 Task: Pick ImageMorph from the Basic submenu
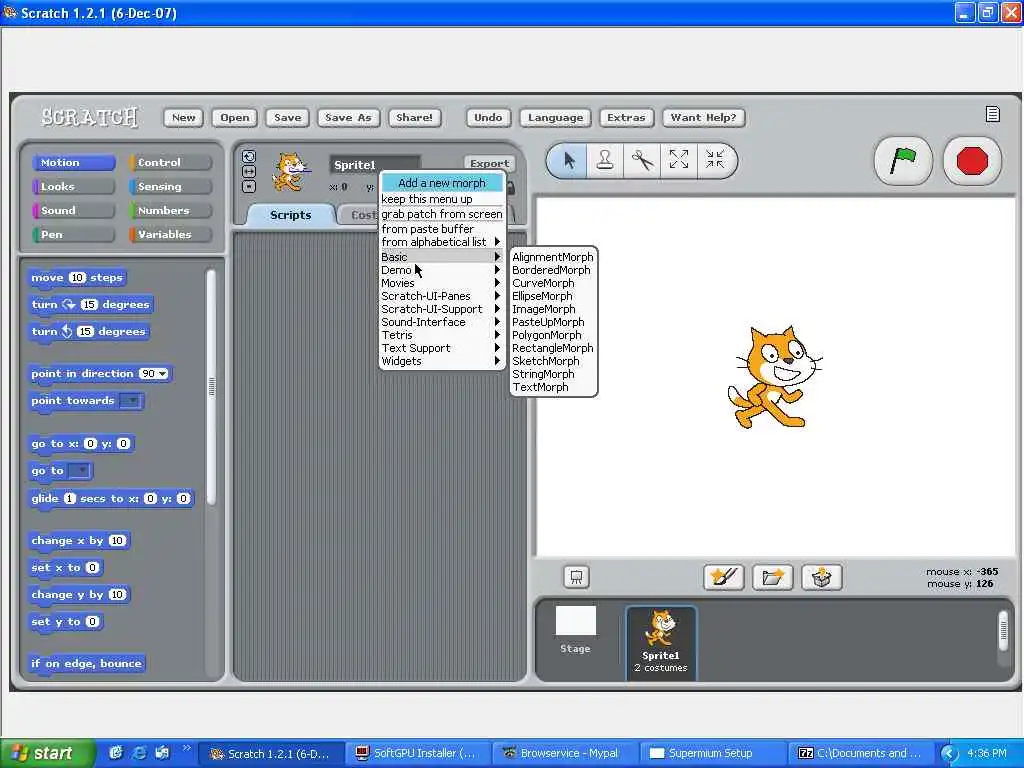point(552,309)
